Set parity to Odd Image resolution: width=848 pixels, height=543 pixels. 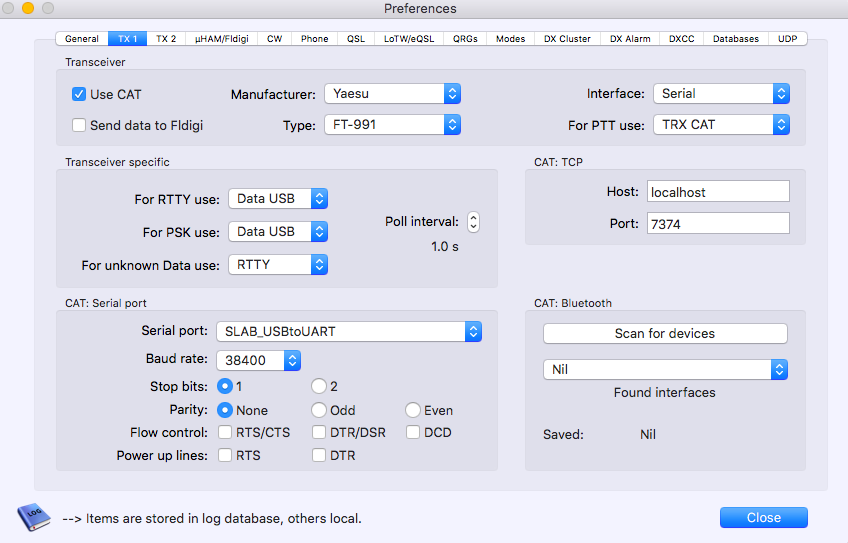[319, 410]
